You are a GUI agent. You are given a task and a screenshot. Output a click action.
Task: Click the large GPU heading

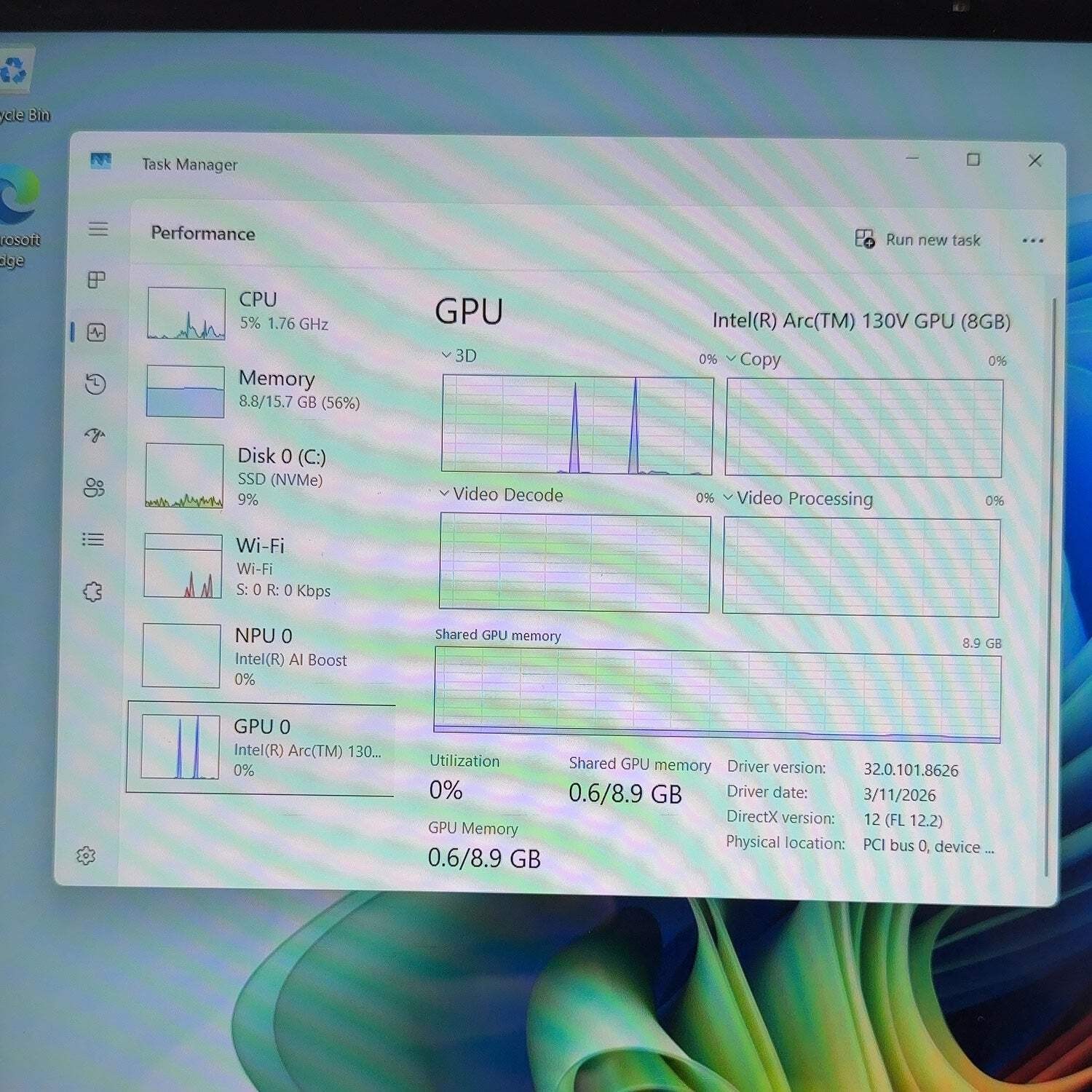tap(469, 312)
